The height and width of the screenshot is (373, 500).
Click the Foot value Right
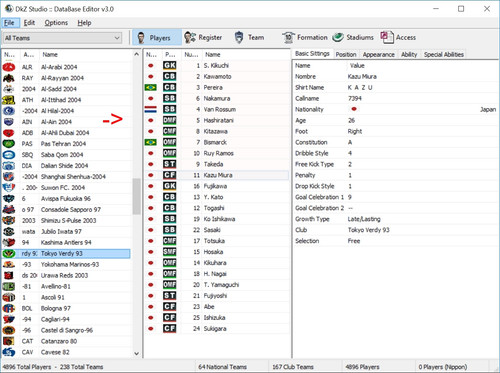pos(355,131)
